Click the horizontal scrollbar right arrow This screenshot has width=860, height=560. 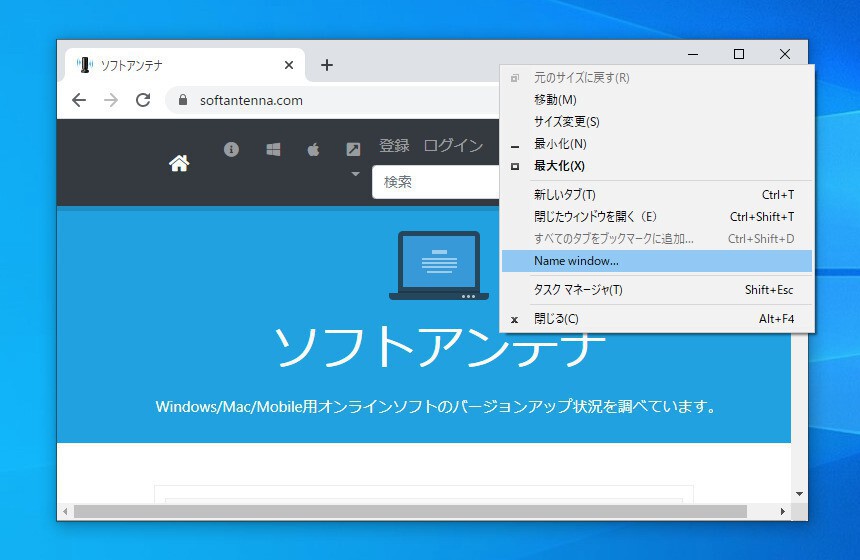point(783,511)
